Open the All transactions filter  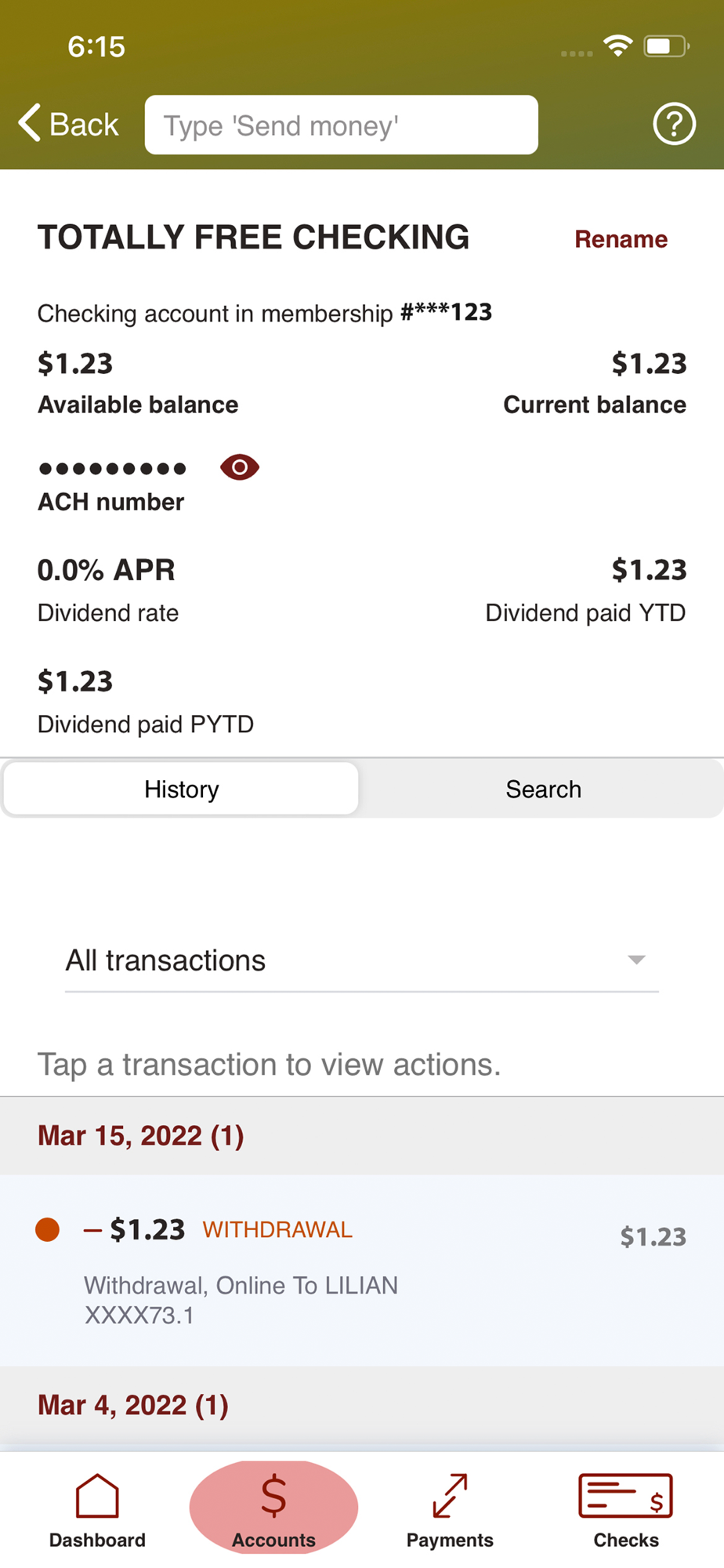[362, 961]
